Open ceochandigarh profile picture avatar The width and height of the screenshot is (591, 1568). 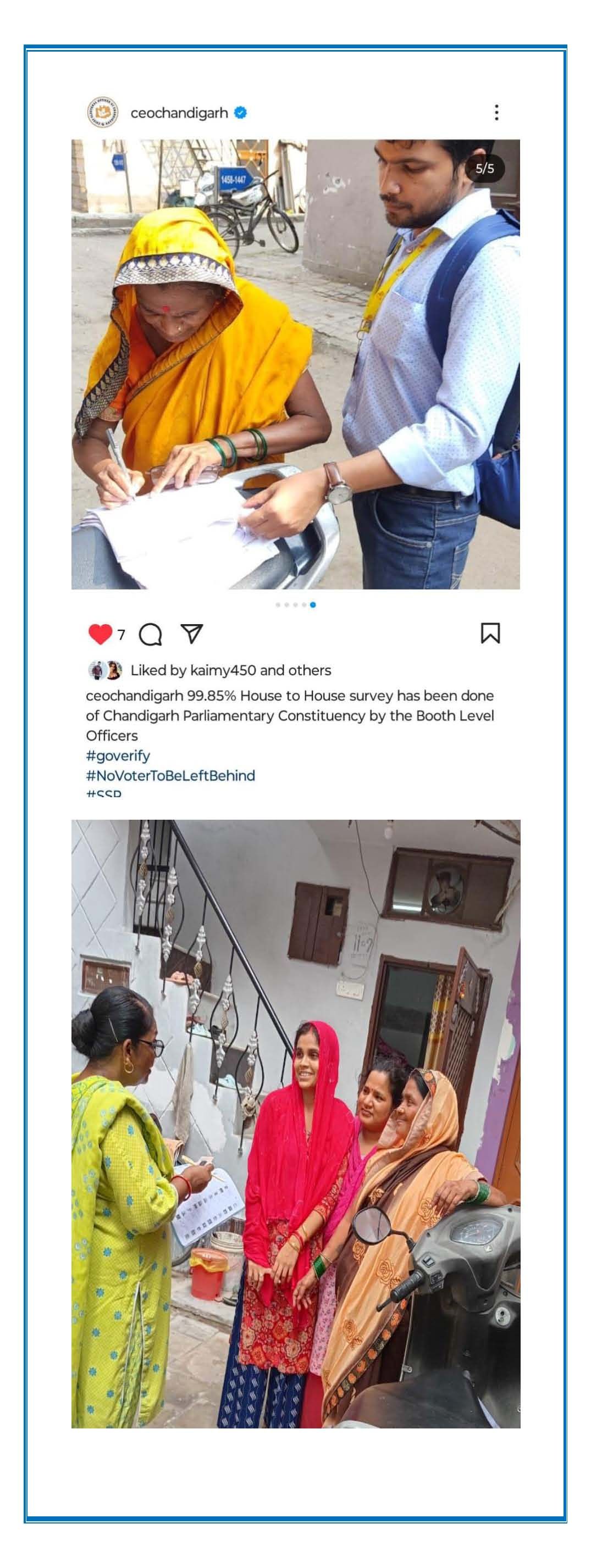103,113
